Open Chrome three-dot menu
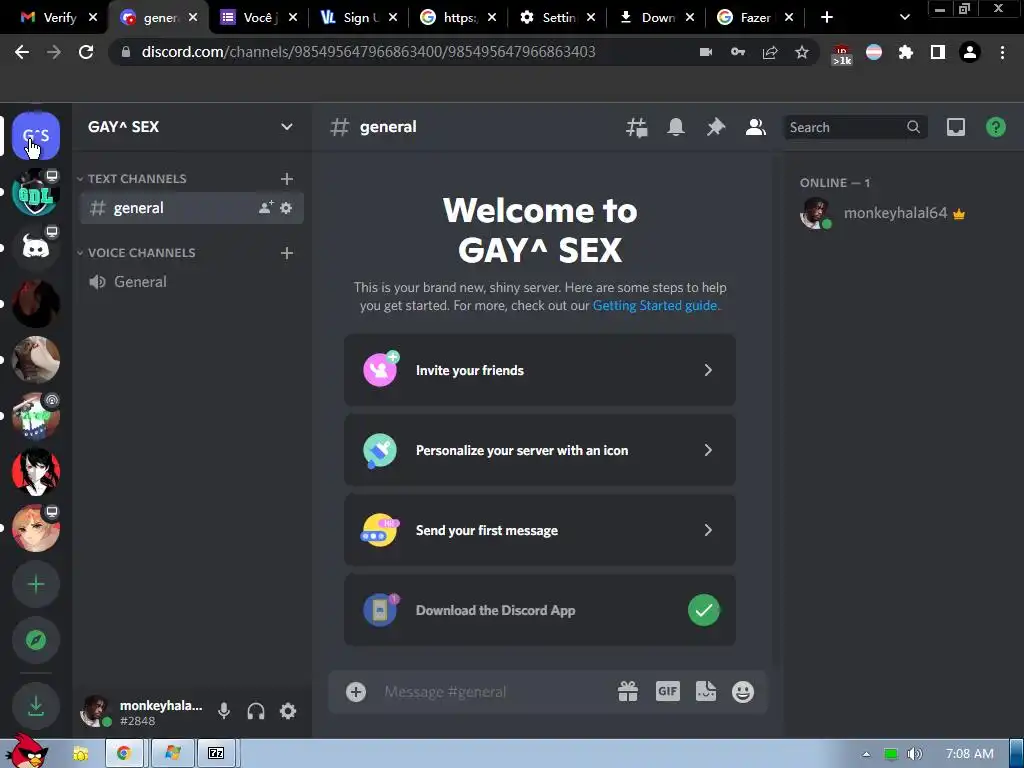Viewport: 1024px width, 768px height. pyautogui.click(x=1002, y=52)
